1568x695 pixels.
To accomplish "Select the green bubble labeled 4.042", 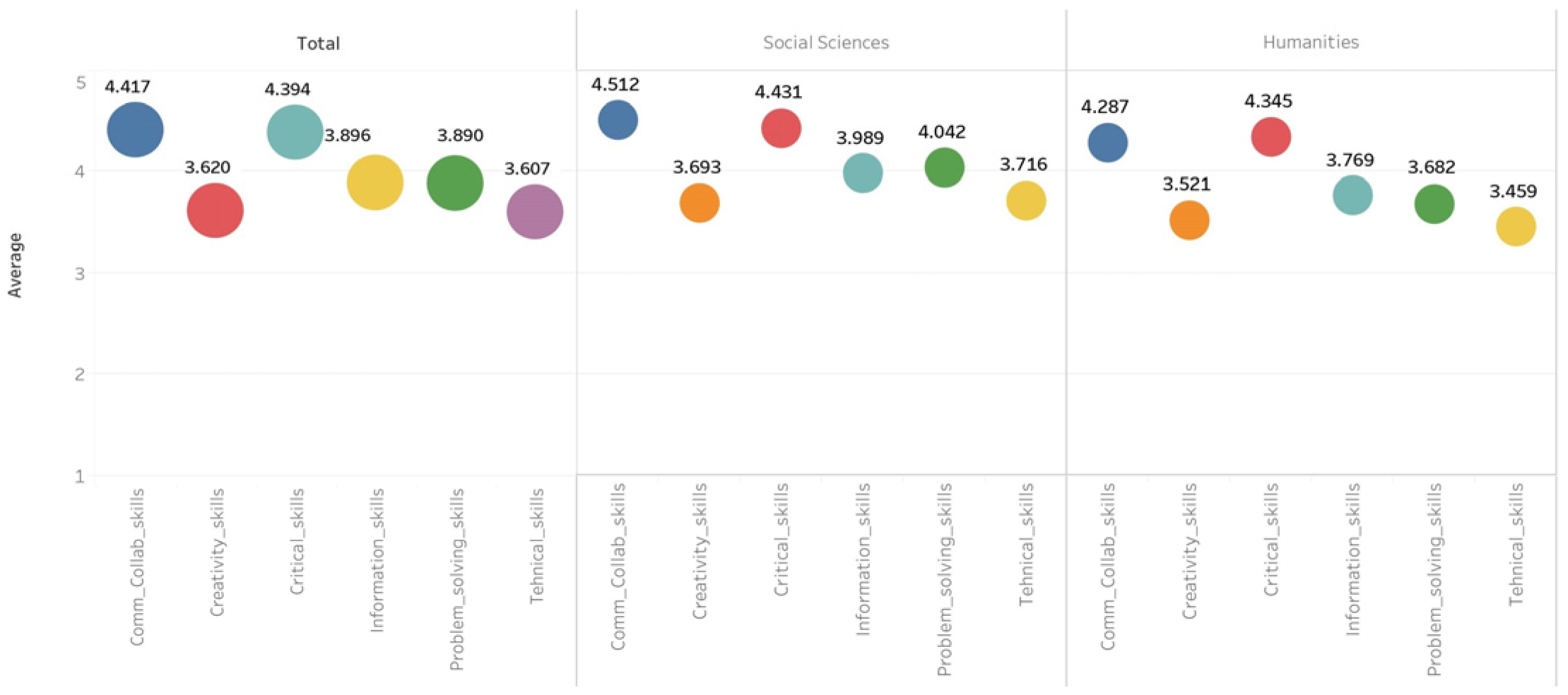I will [944, 167].
